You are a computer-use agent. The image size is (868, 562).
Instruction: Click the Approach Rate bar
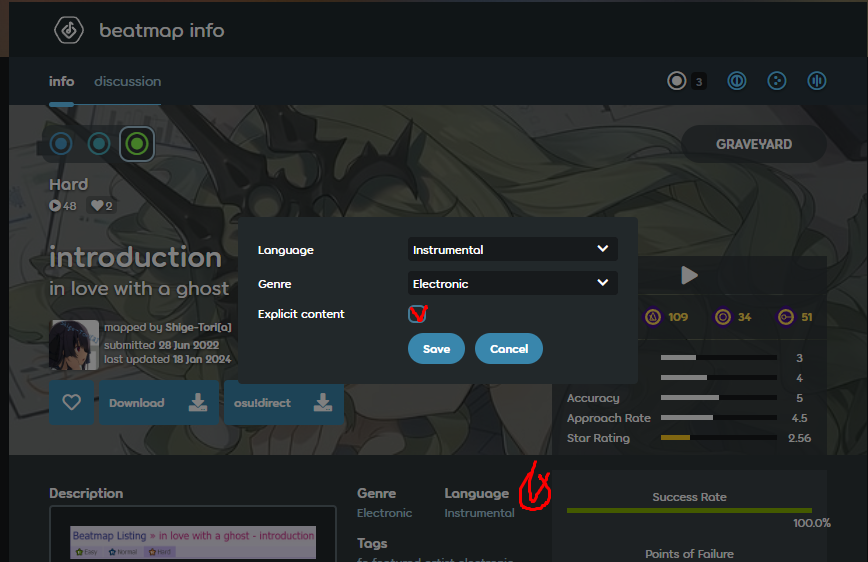click(719, 417)
